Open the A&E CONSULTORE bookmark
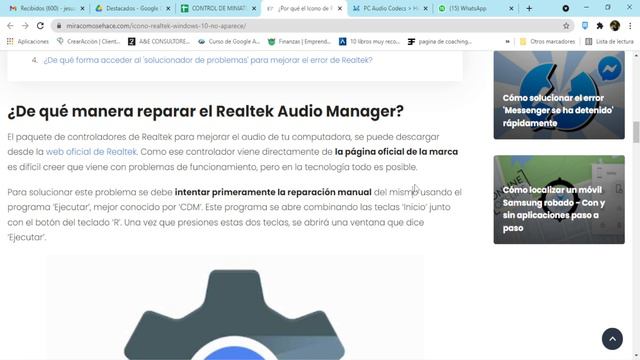This screenshot has height=360, width=640. click(x=159, y=41)
